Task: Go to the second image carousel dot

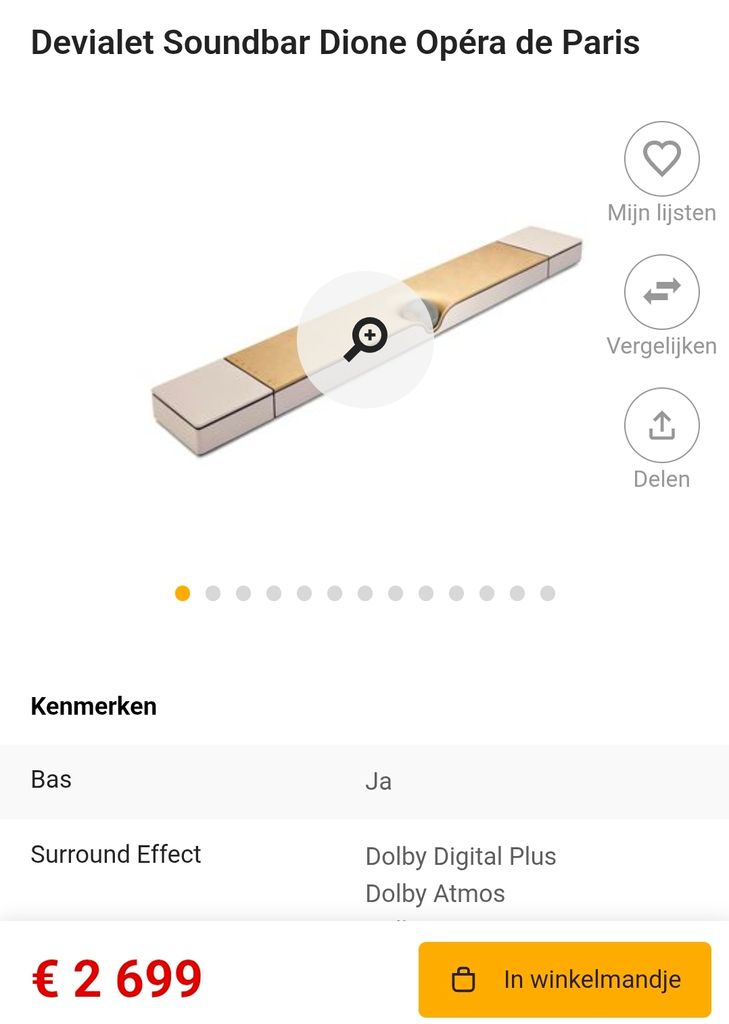Action: coord(213,593)
